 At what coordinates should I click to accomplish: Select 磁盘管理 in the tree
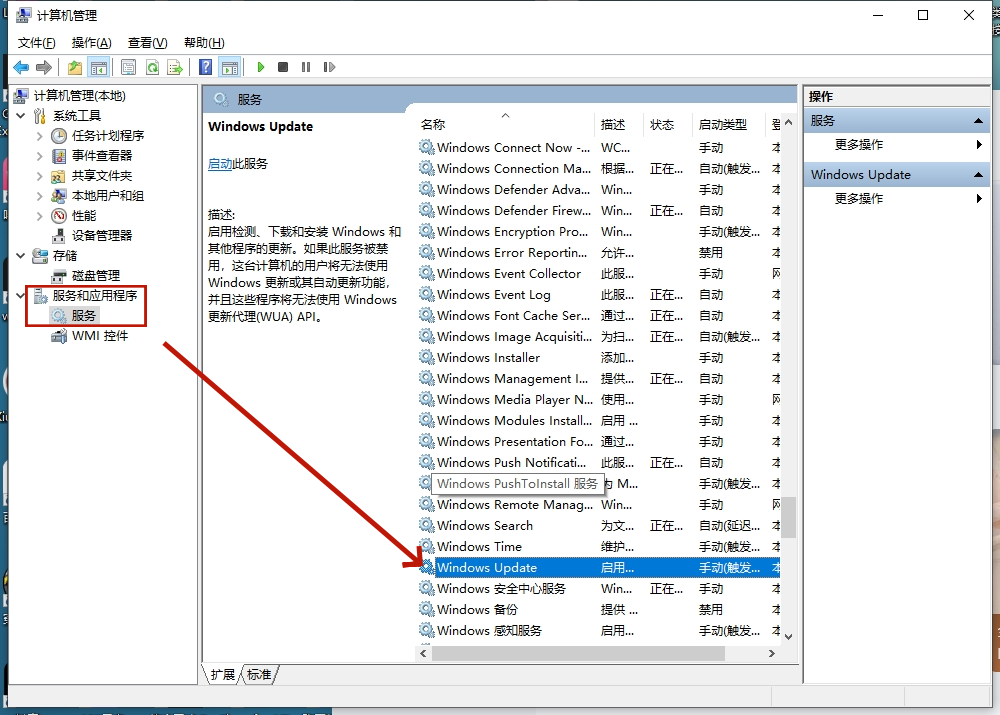pyautogui.click(x=95, y=276)
